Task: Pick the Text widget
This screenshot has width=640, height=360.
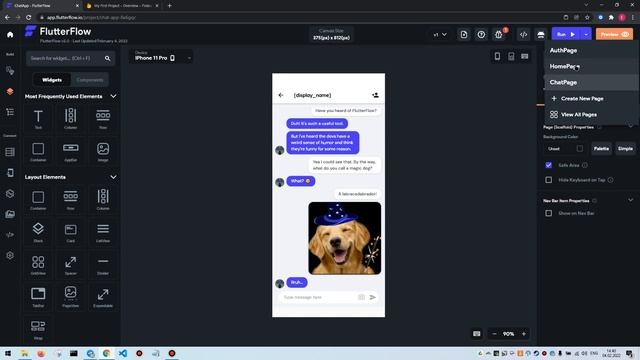Action: click(38, 118)
